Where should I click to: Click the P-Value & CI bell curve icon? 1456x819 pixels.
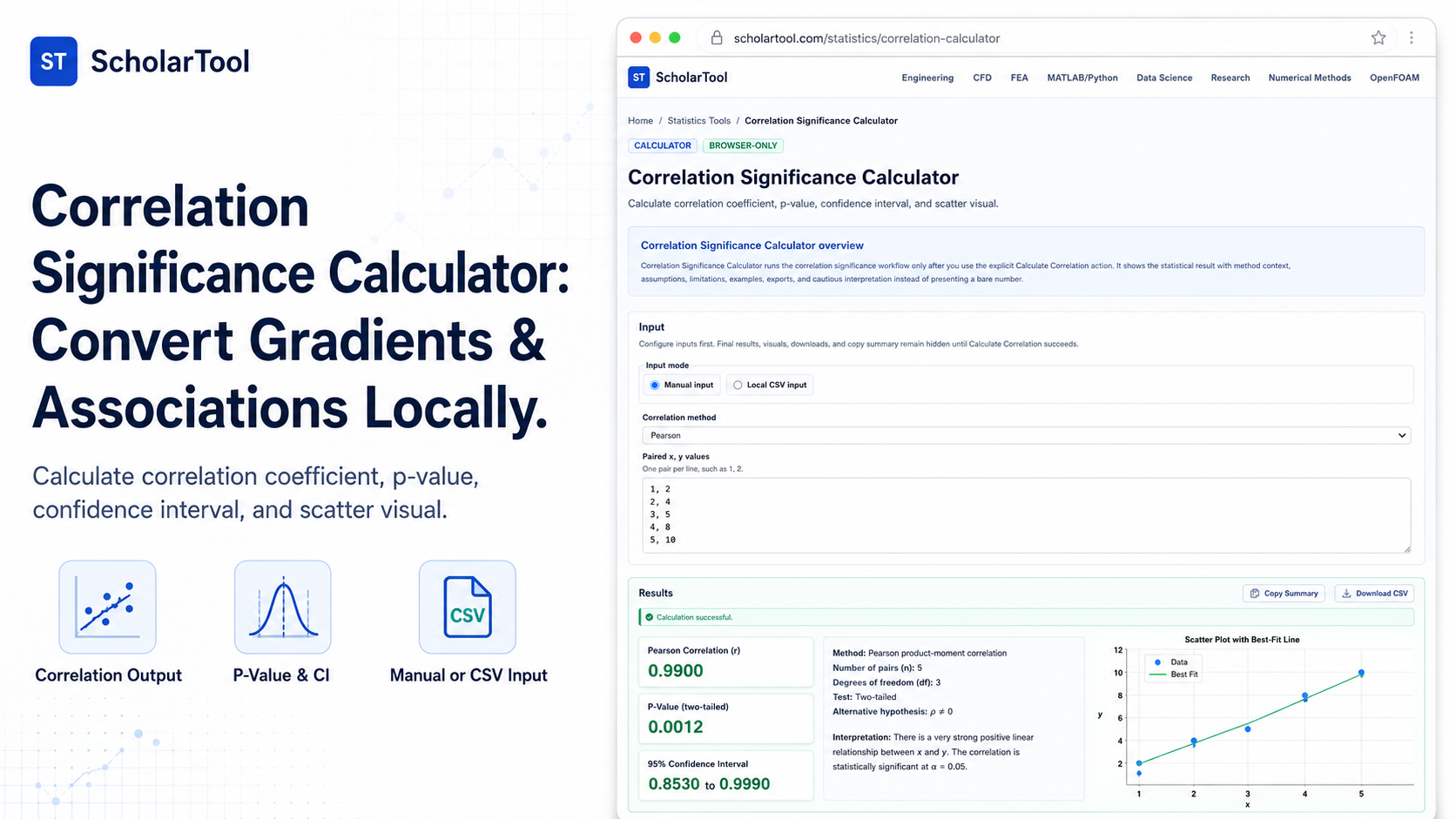point(282,607)
